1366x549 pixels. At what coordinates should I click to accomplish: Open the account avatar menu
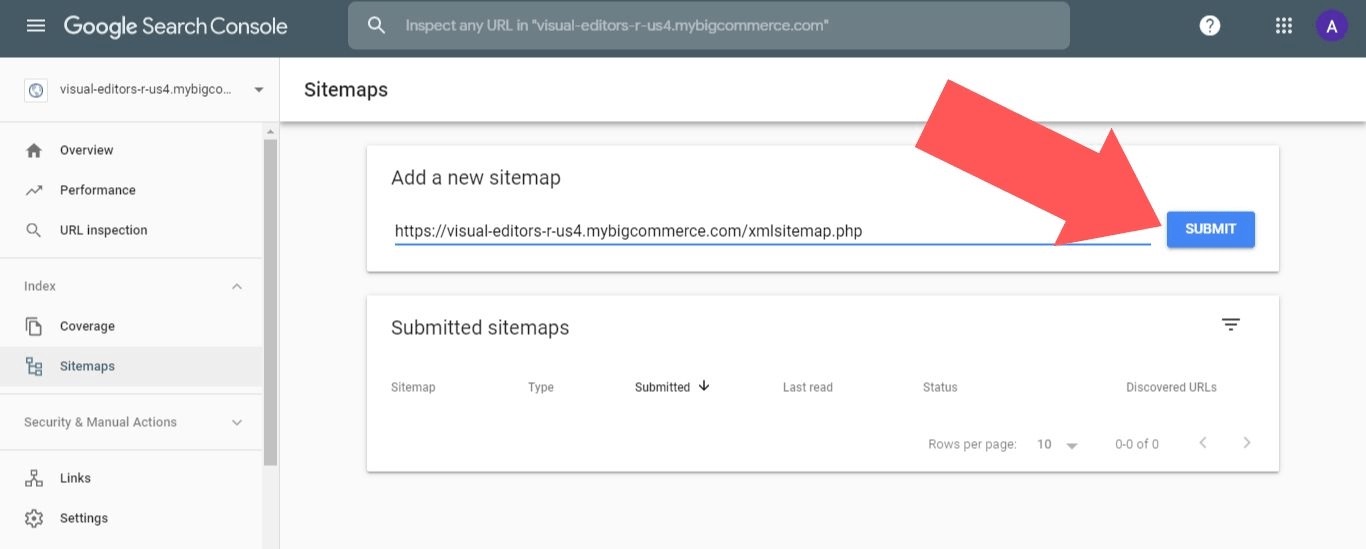click(1331, 27)
